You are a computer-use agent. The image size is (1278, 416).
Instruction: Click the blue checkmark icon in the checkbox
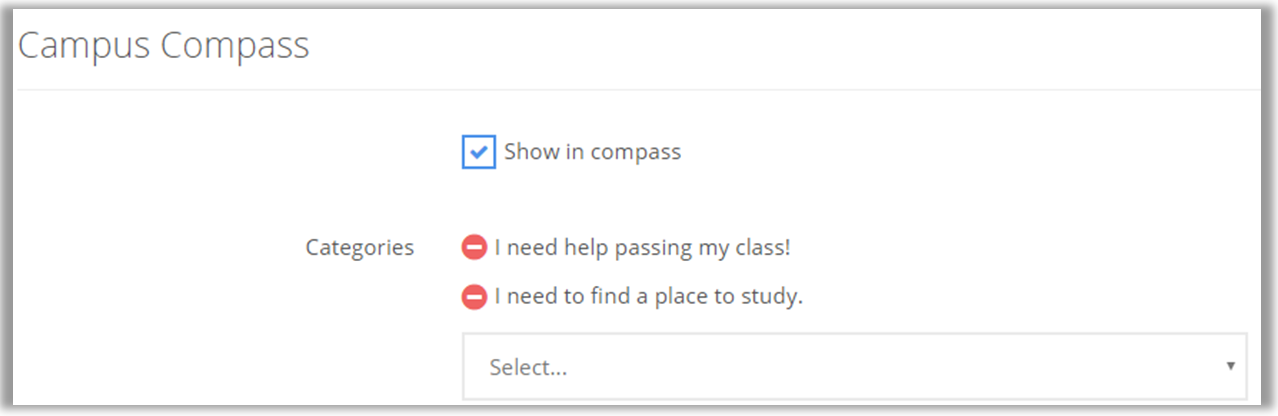coord(479,153)
